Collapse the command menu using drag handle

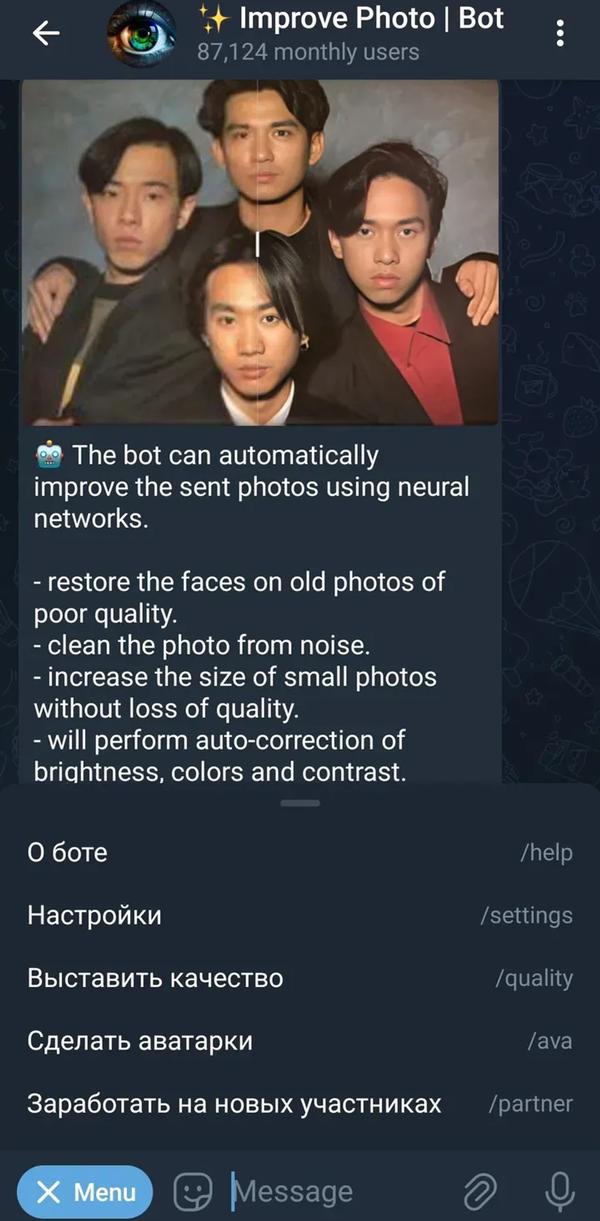300,802
